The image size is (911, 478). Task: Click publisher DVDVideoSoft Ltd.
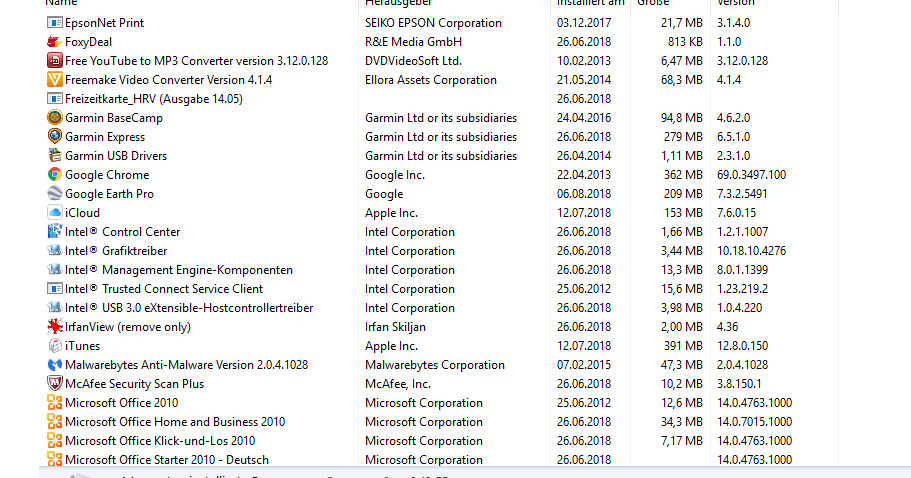[414, 60]
